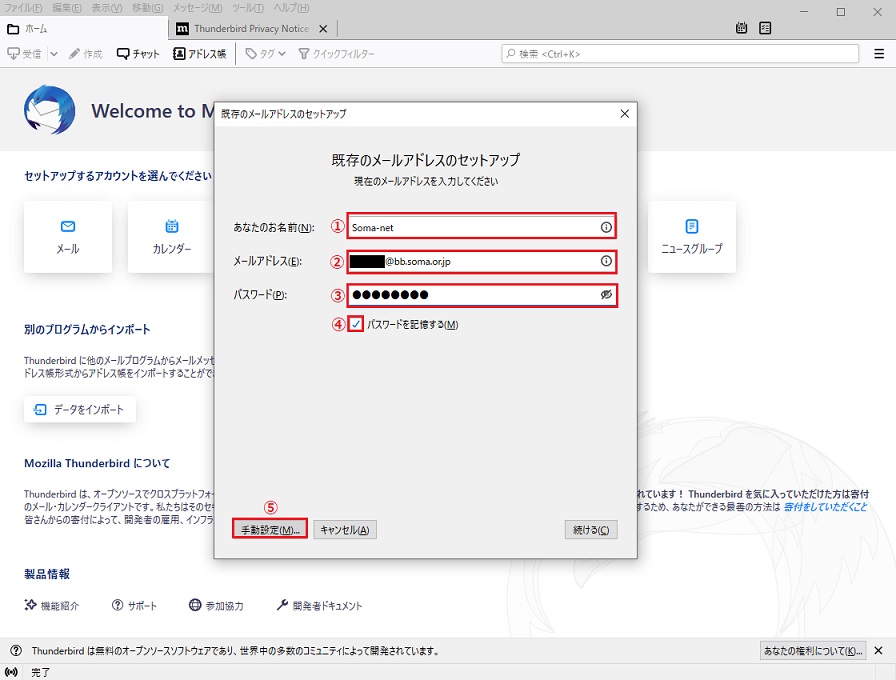Click the 作成 compose pencil button
Image resolution: width=896 pixels, height=680 pixels.
85,54
